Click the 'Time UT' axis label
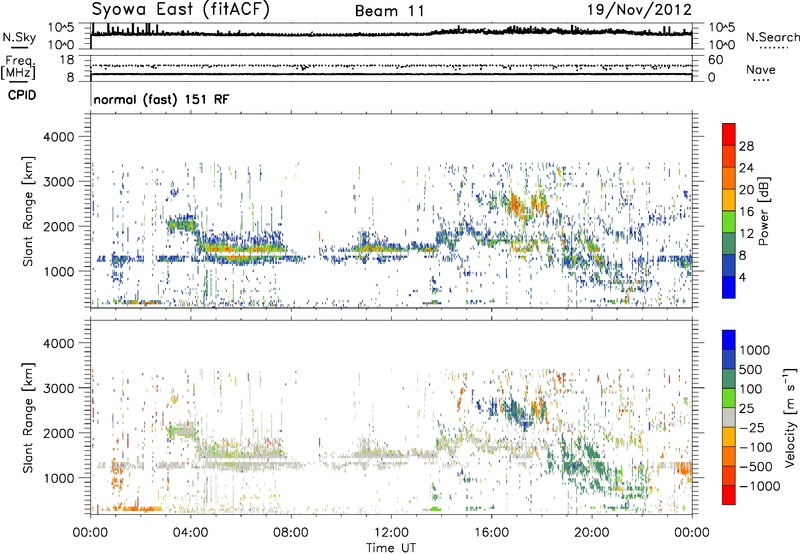The image size is (800, 554). 391,548
